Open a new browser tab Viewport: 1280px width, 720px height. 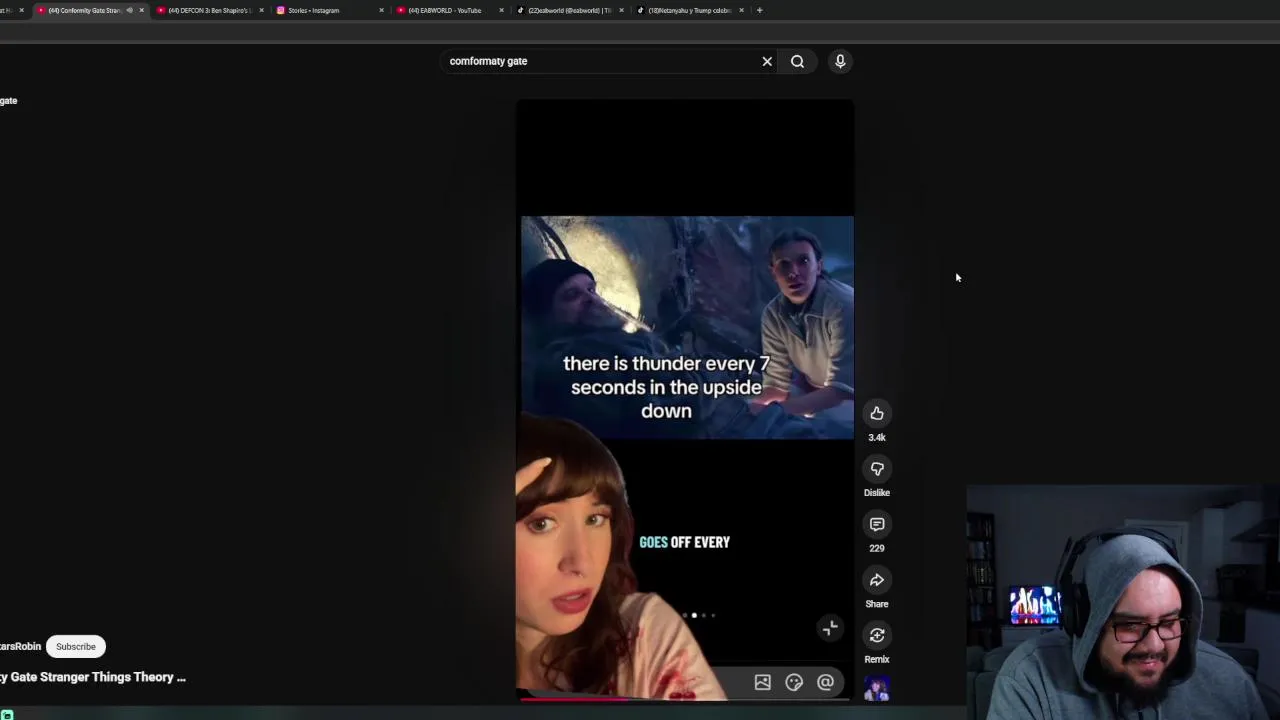coord(759,10)
